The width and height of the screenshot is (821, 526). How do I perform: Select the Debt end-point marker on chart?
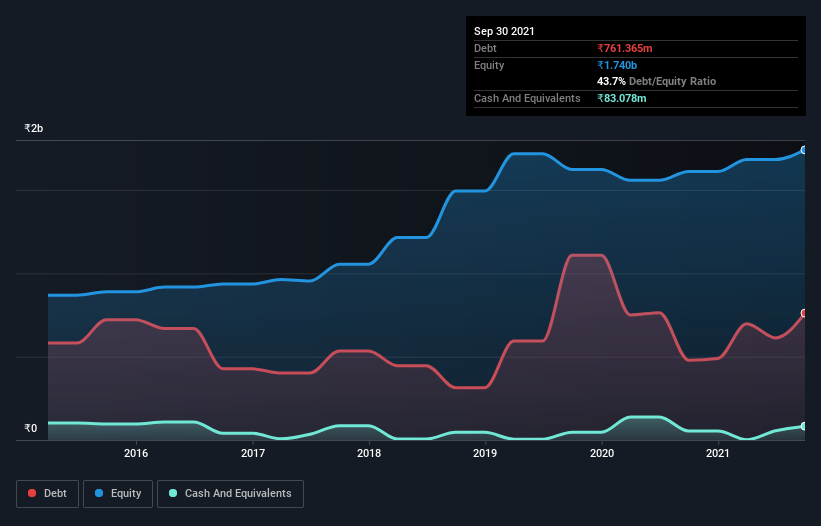pyautogui.click(x=804, y=313)
